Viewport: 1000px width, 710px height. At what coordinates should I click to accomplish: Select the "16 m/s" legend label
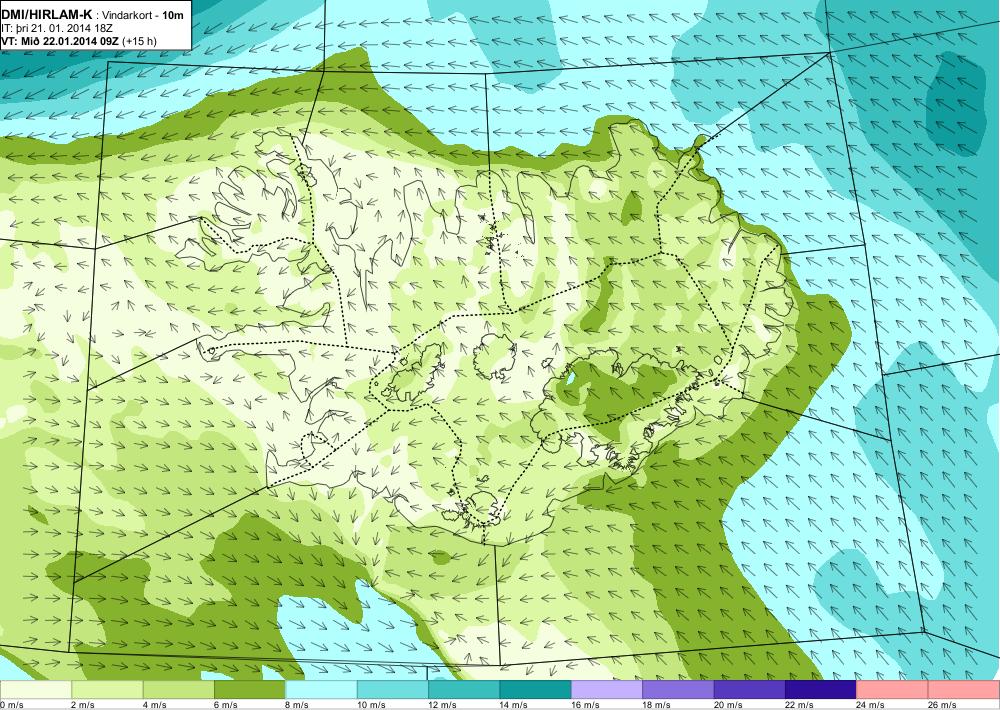point(585,705)
